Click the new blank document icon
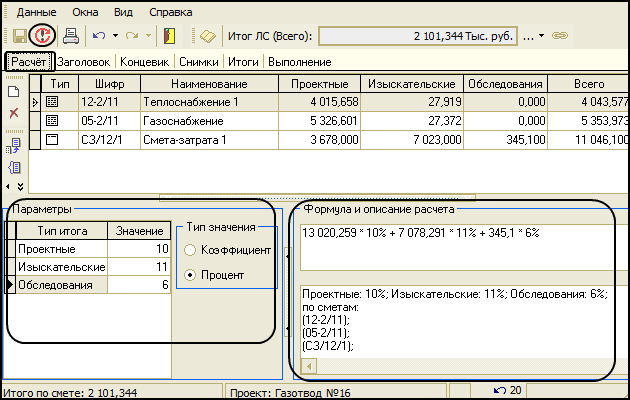 click(14, 92)
